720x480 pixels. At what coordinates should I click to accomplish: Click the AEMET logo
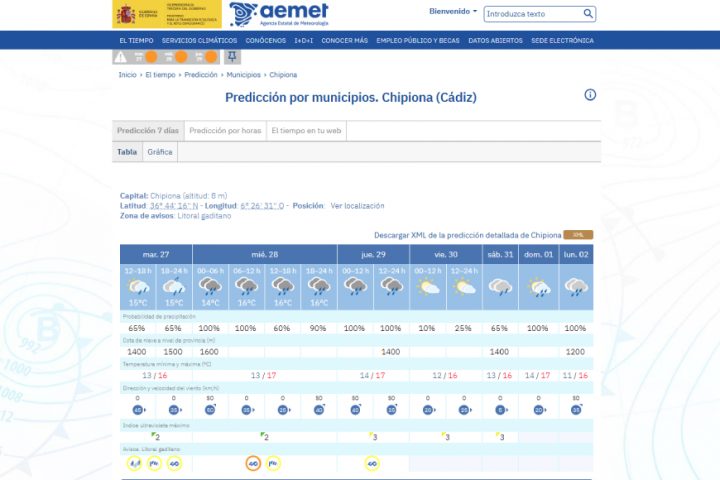(x=278, y=14)
